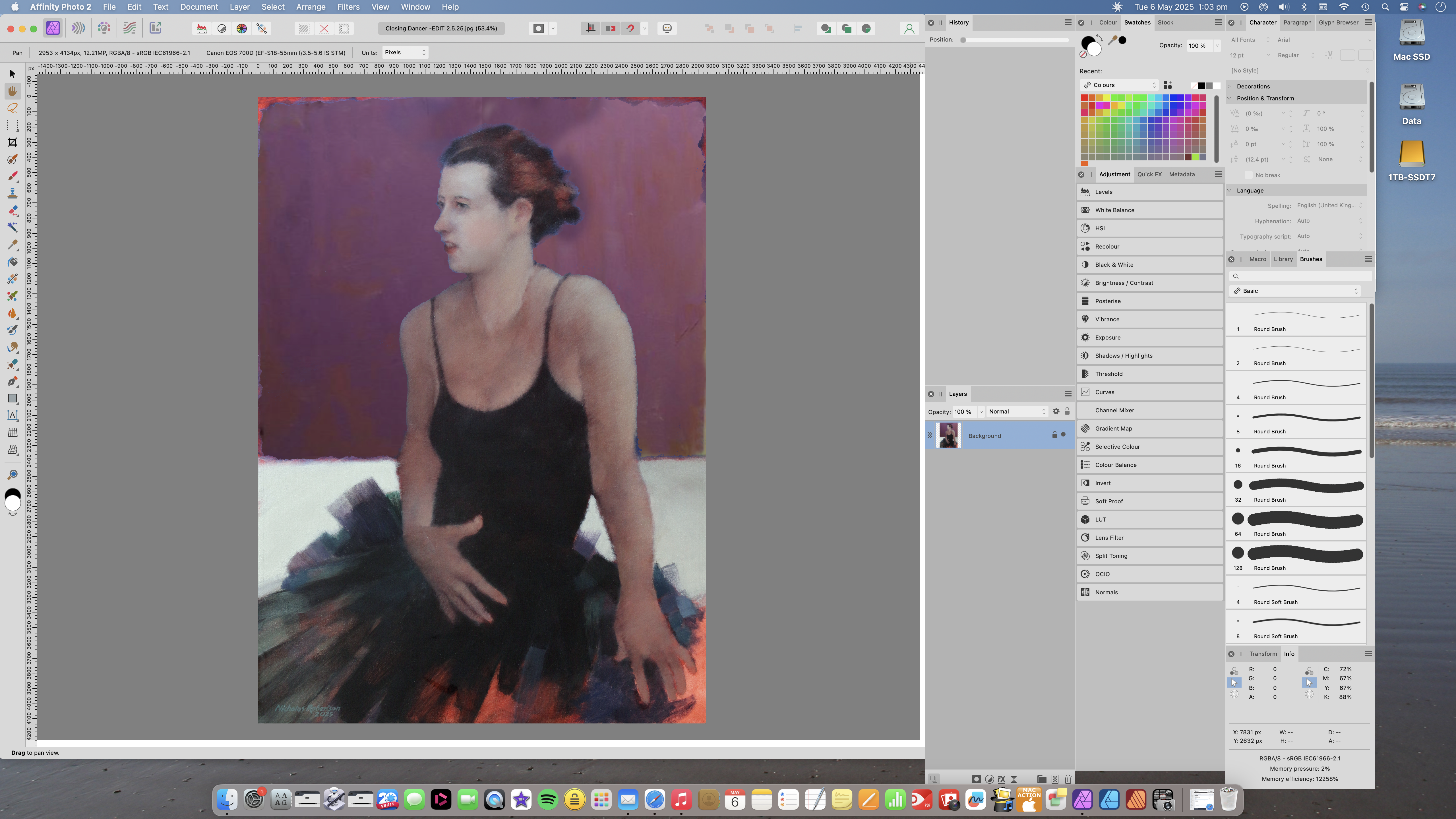Toggle the lock button in Layers header

pyautogui.click(x=1067, y=411)
